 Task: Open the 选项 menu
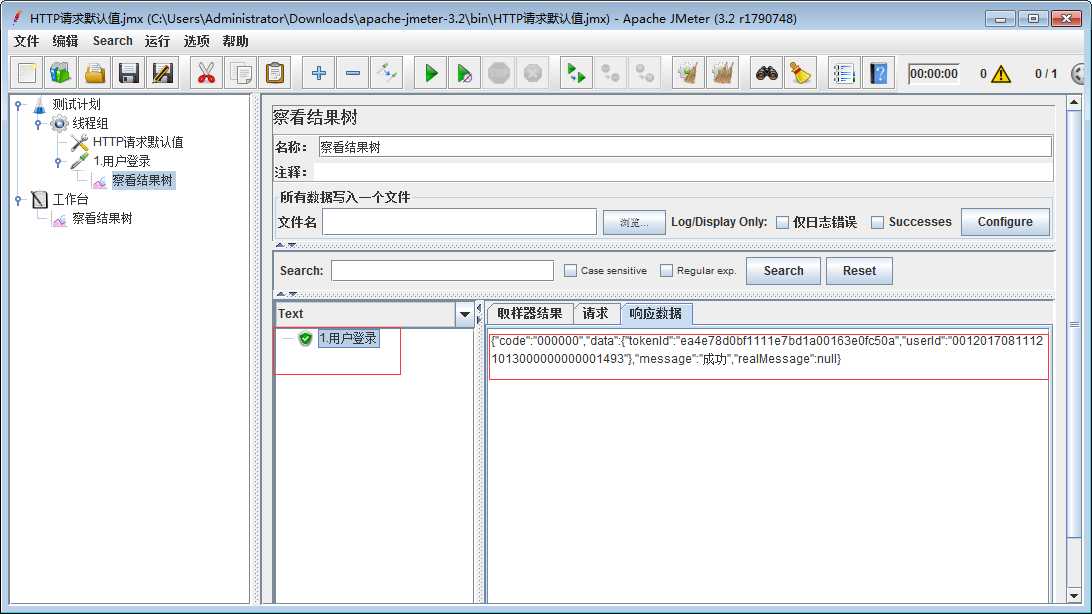click(196, 41)
